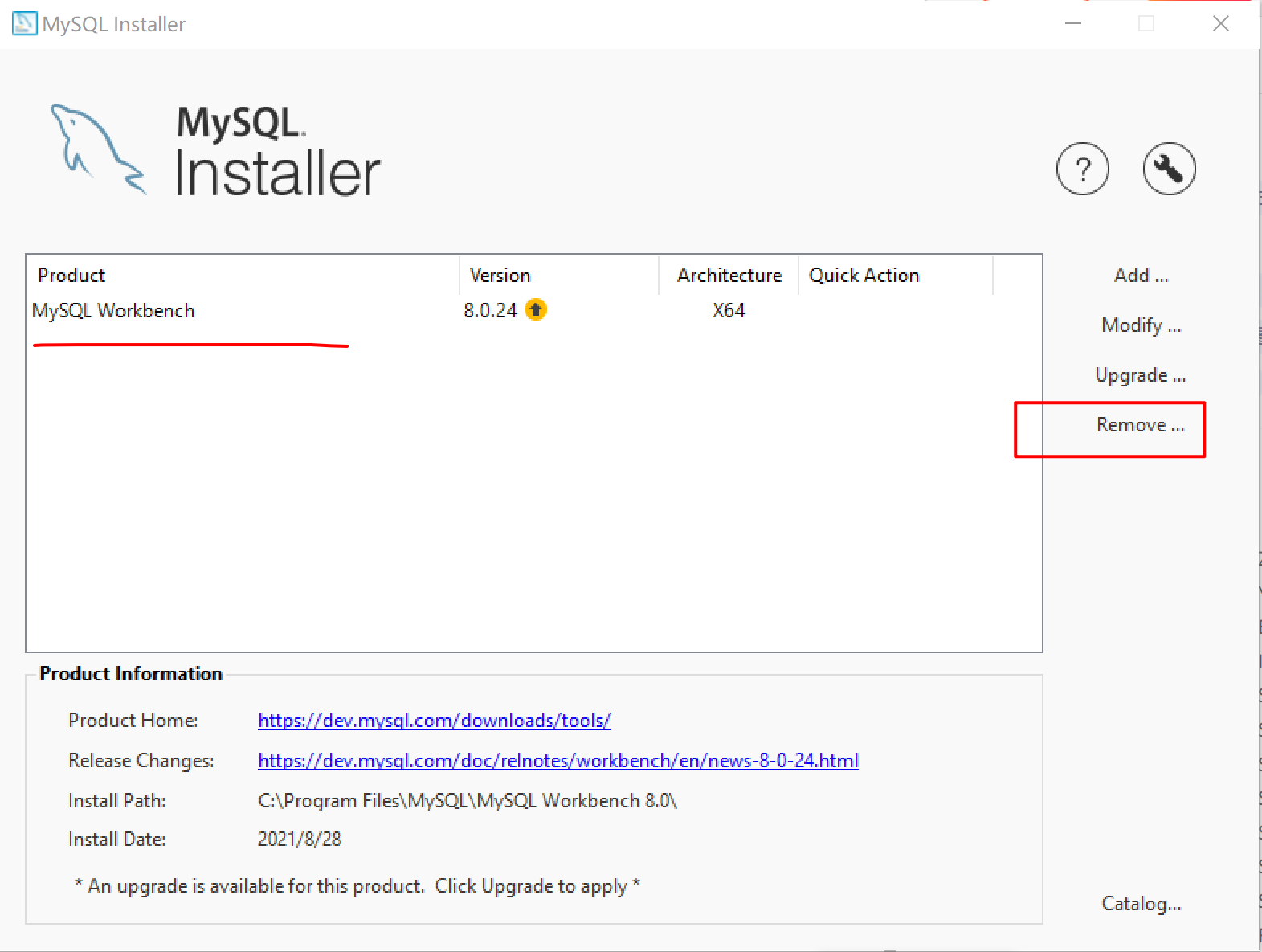The image size is (1262, 952).
Task: Click the Add ... button
Action: tap(1141, 276)
